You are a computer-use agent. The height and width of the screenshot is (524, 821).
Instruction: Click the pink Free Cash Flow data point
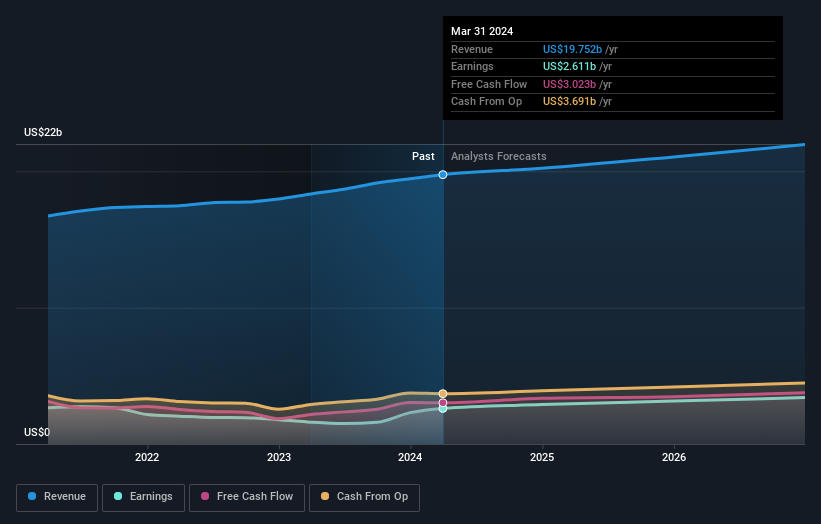point(443,403)
